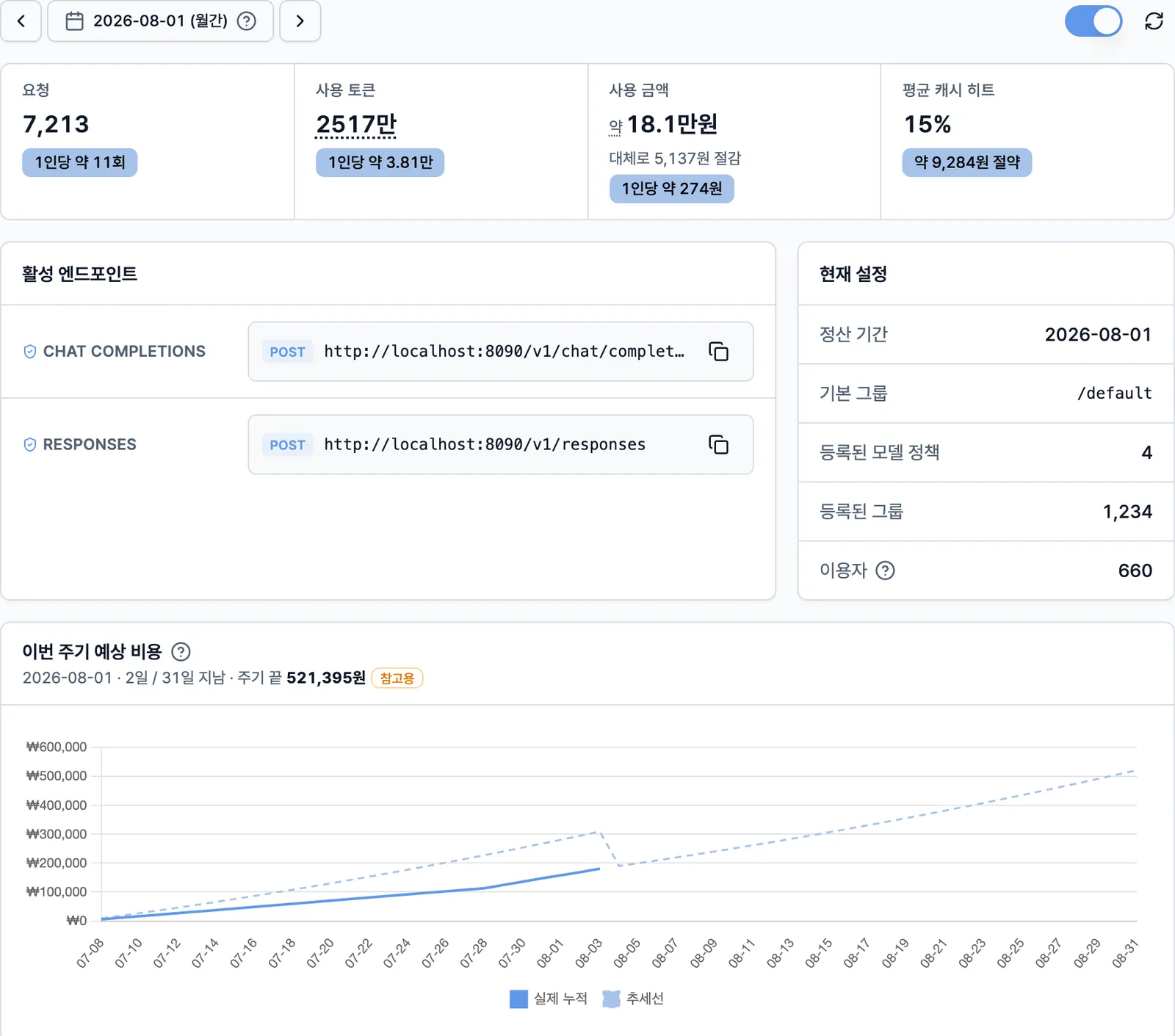Go to next billing period arrow
1175x1036 pixels.
click(300, 21)
